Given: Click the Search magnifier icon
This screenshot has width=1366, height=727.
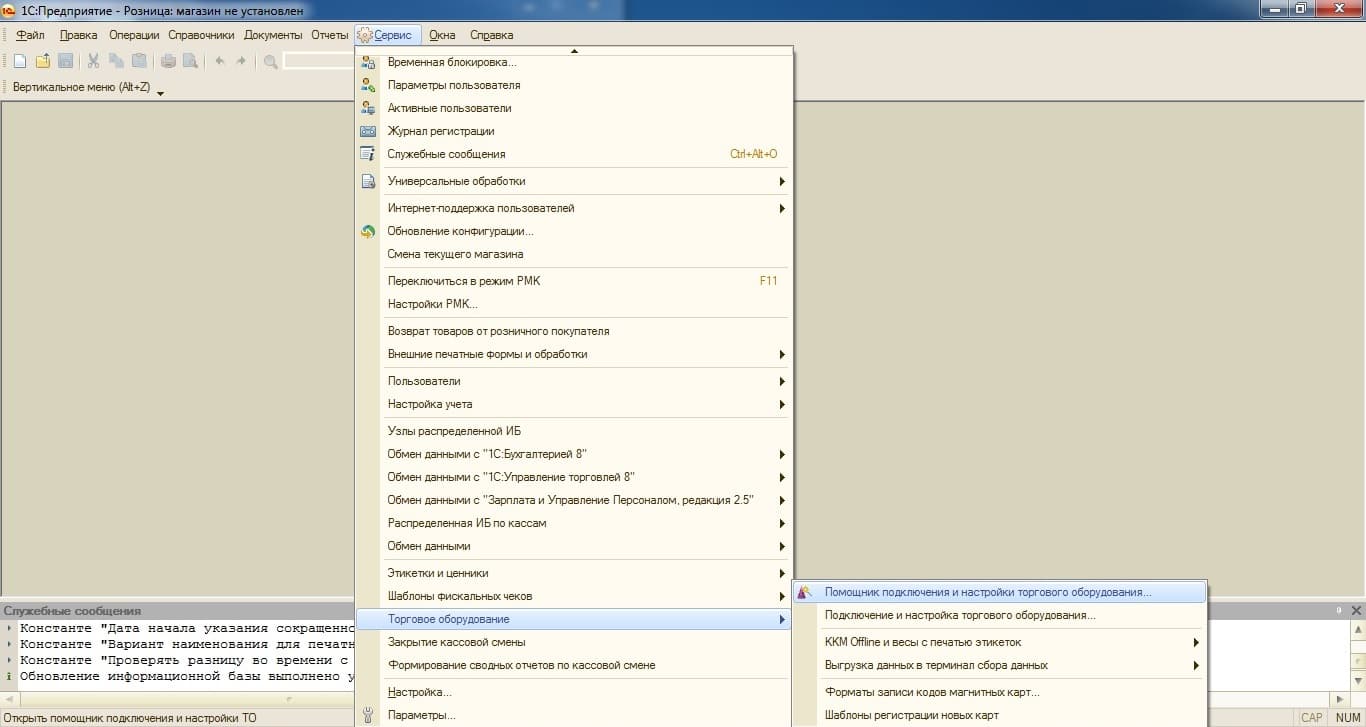Looking at the screenshot, I should 270,61.
